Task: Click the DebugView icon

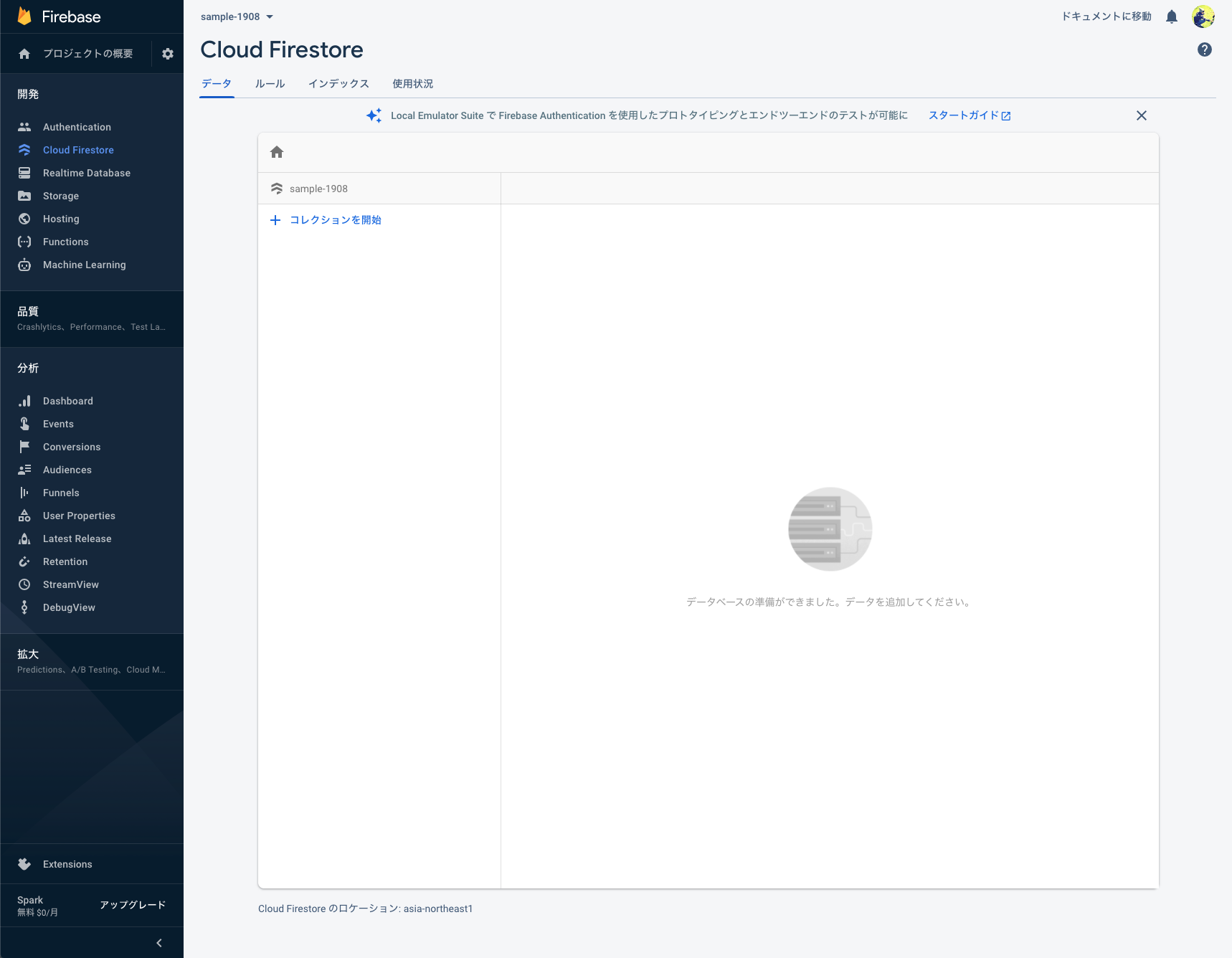Action: (x=24, y=607)
